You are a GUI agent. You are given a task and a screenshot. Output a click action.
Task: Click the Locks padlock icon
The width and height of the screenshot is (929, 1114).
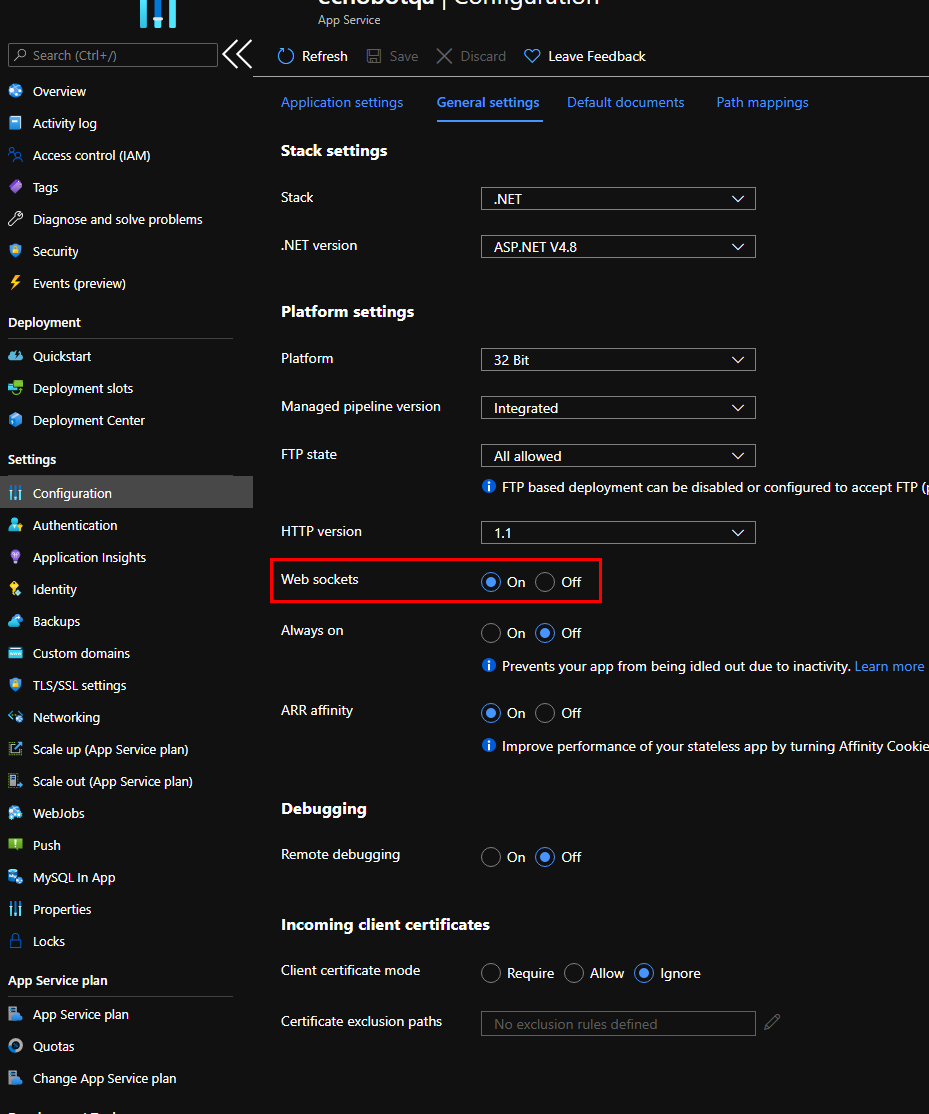pyautogui.click(x=16, y=941)
